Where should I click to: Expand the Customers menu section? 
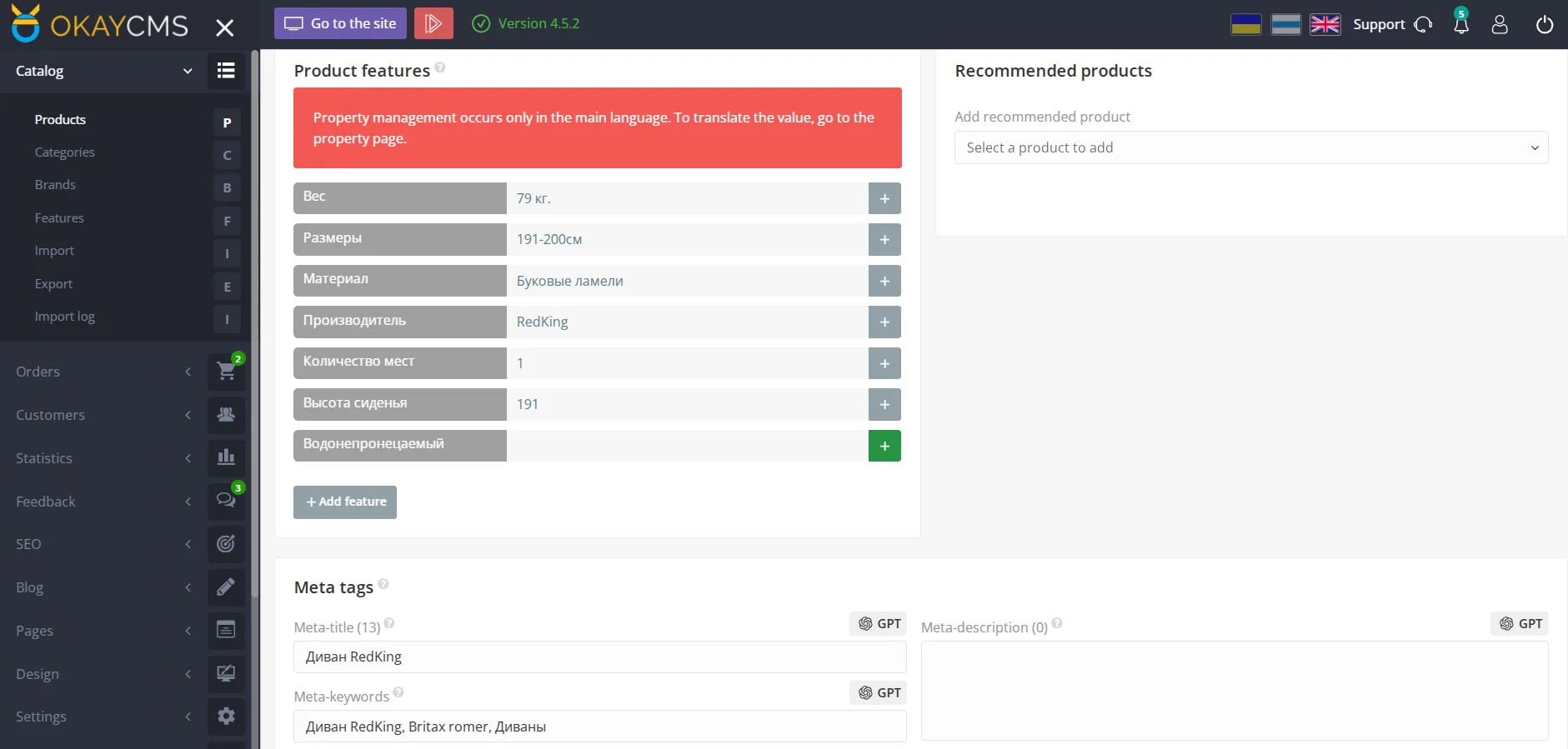[188, 415]
